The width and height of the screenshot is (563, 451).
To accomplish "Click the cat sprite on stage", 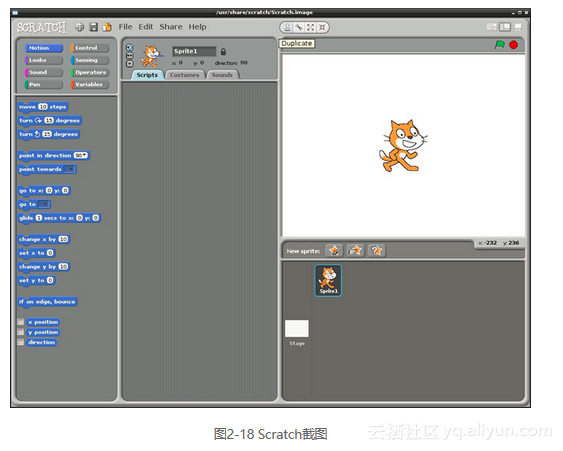I will pos(403,145).
